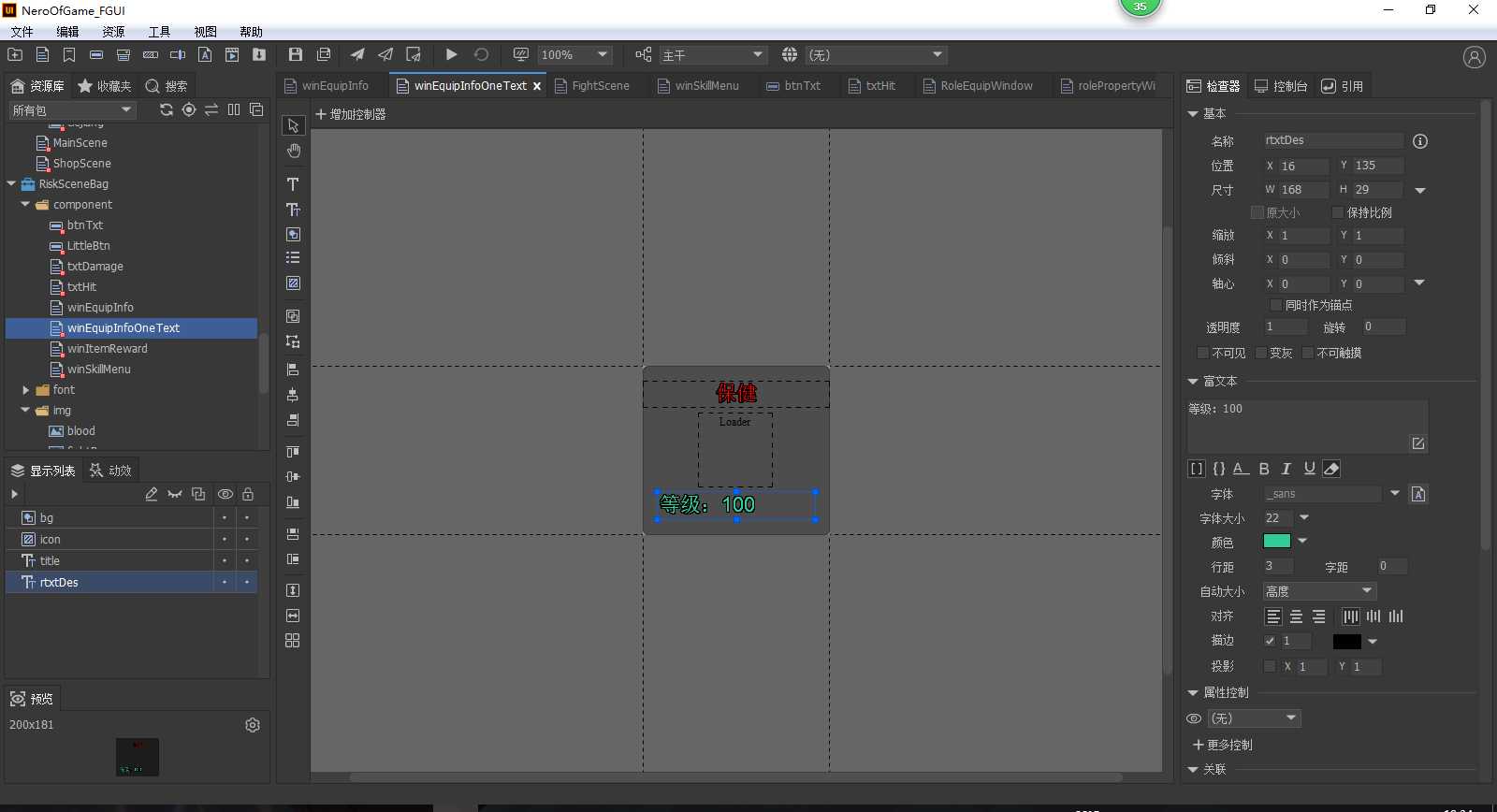The width and height of the screenshot is (1497, 812).
Task: Open the 主干 branch dropdown
Action: click(x=713, y=55)
